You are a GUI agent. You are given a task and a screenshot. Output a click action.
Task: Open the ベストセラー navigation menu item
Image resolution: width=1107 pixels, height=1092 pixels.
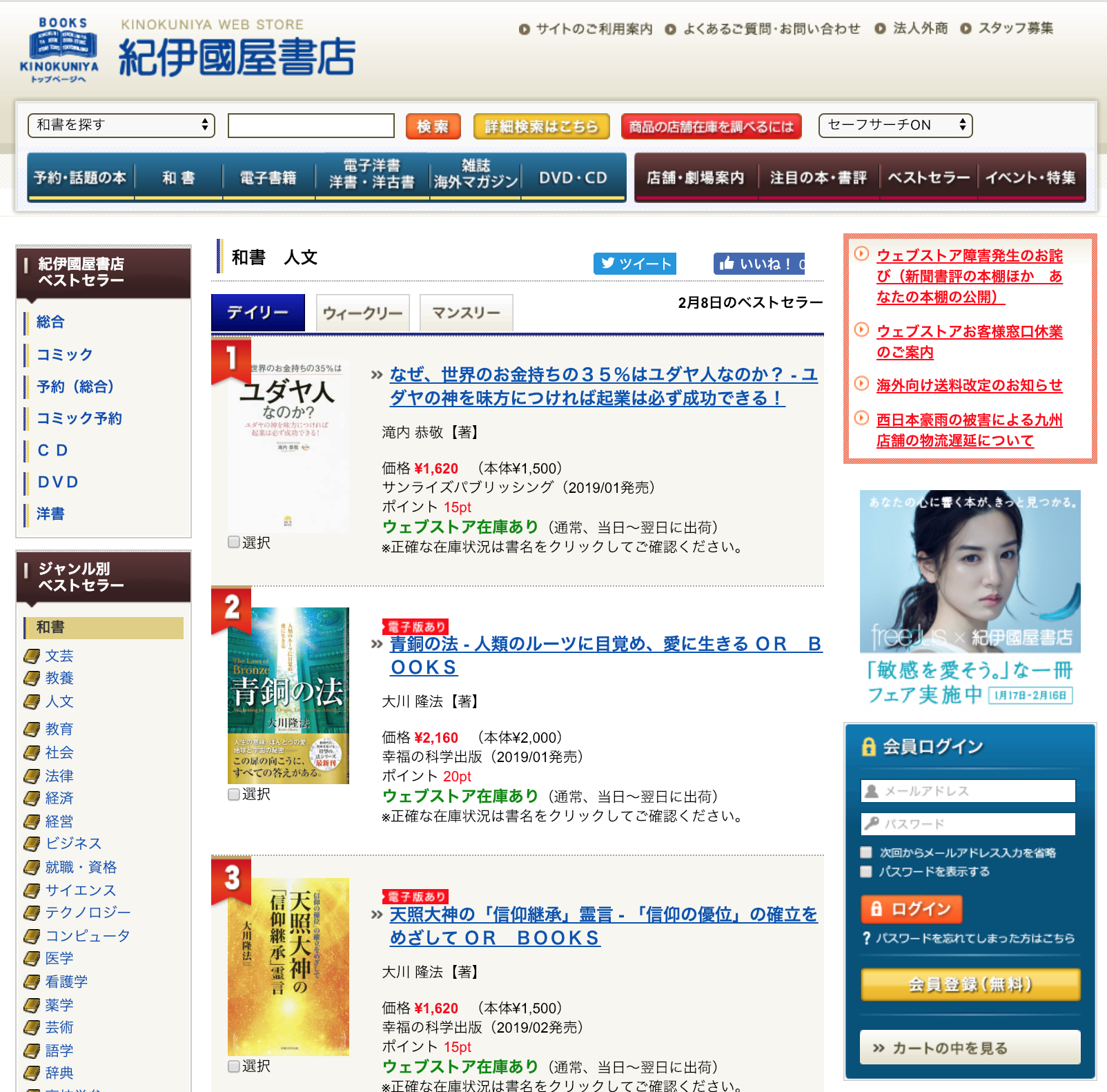(928, 178)
